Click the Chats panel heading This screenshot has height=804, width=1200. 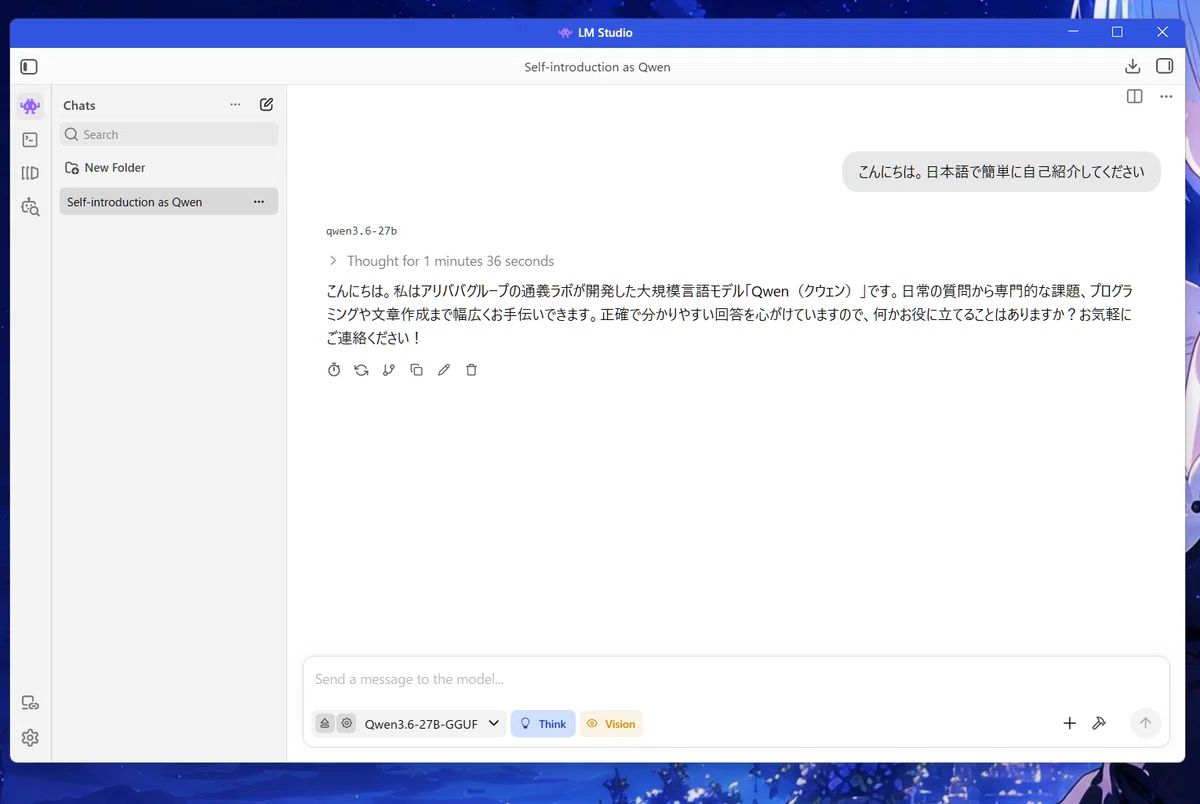80,105
